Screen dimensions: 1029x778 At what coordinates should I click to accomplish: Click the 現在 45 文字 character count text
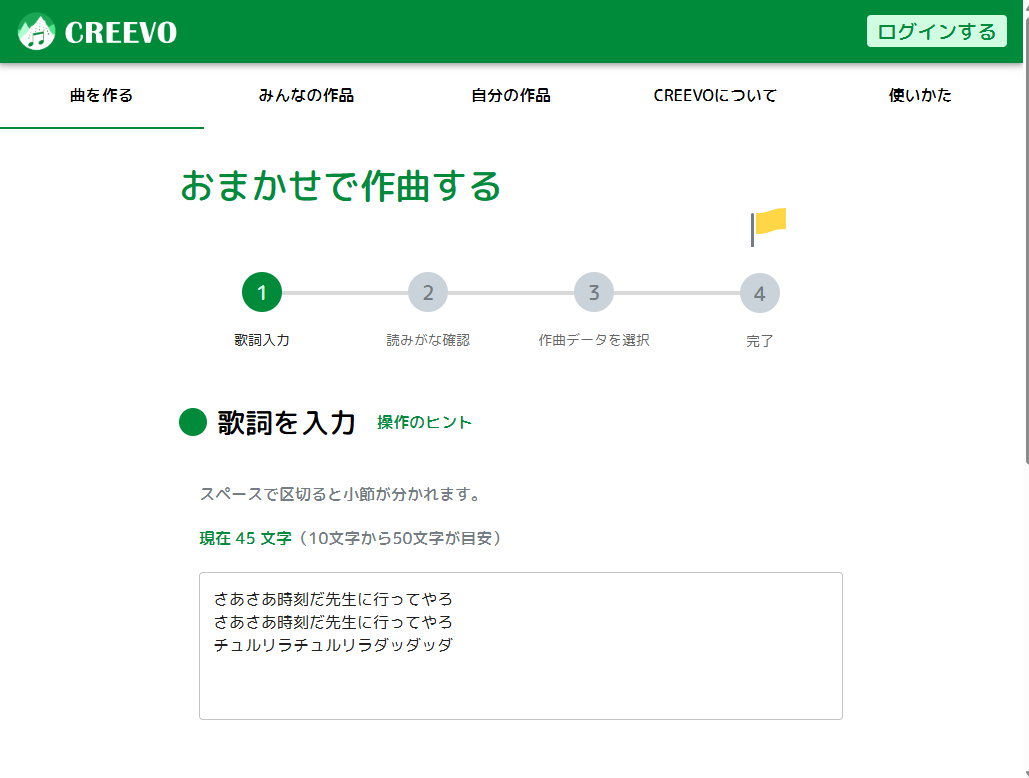click(245, 539)
